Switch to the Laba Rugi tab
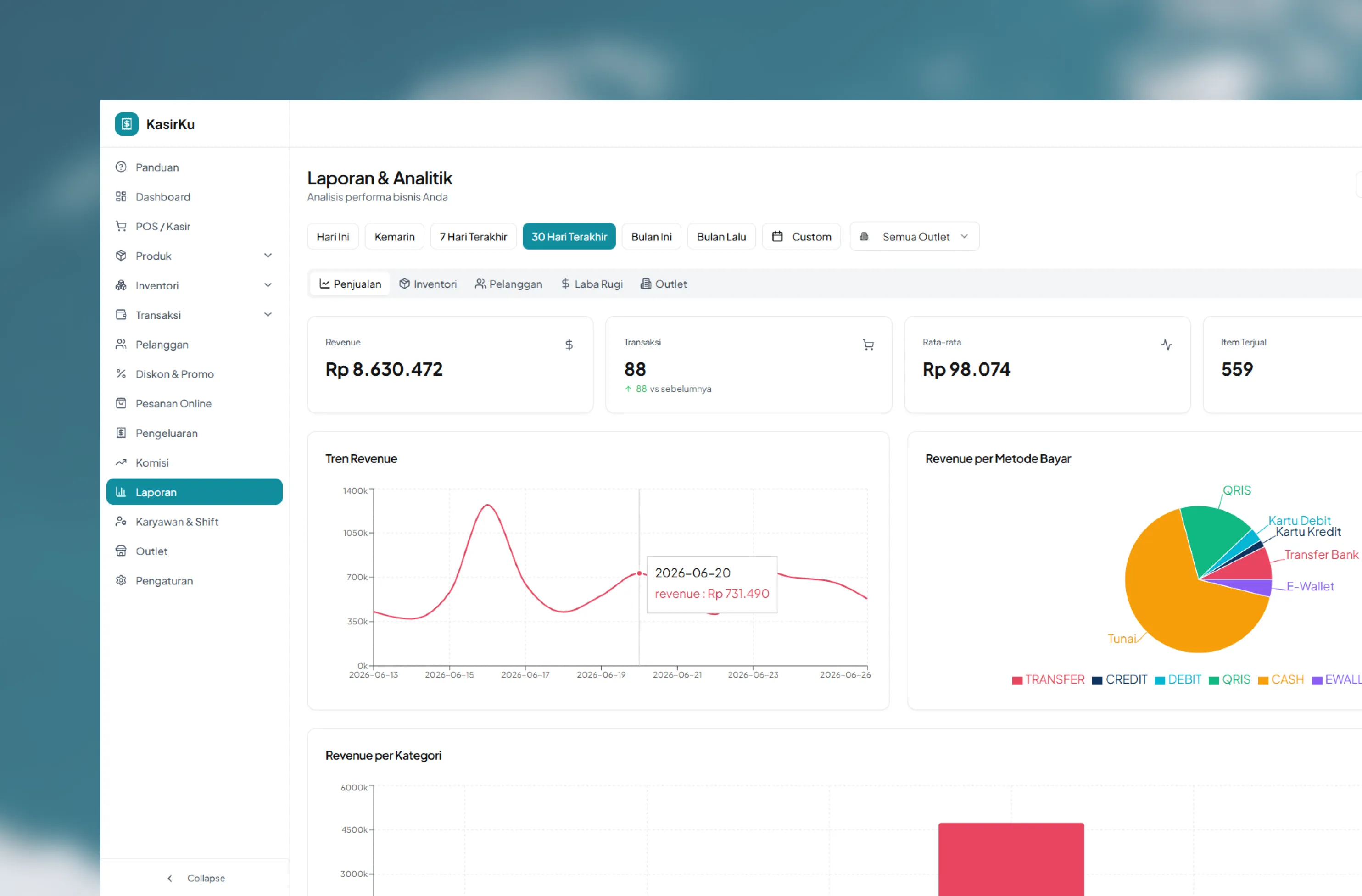Screen dimensions: 1362x896 pyautogui.click(x=592, y=284)
